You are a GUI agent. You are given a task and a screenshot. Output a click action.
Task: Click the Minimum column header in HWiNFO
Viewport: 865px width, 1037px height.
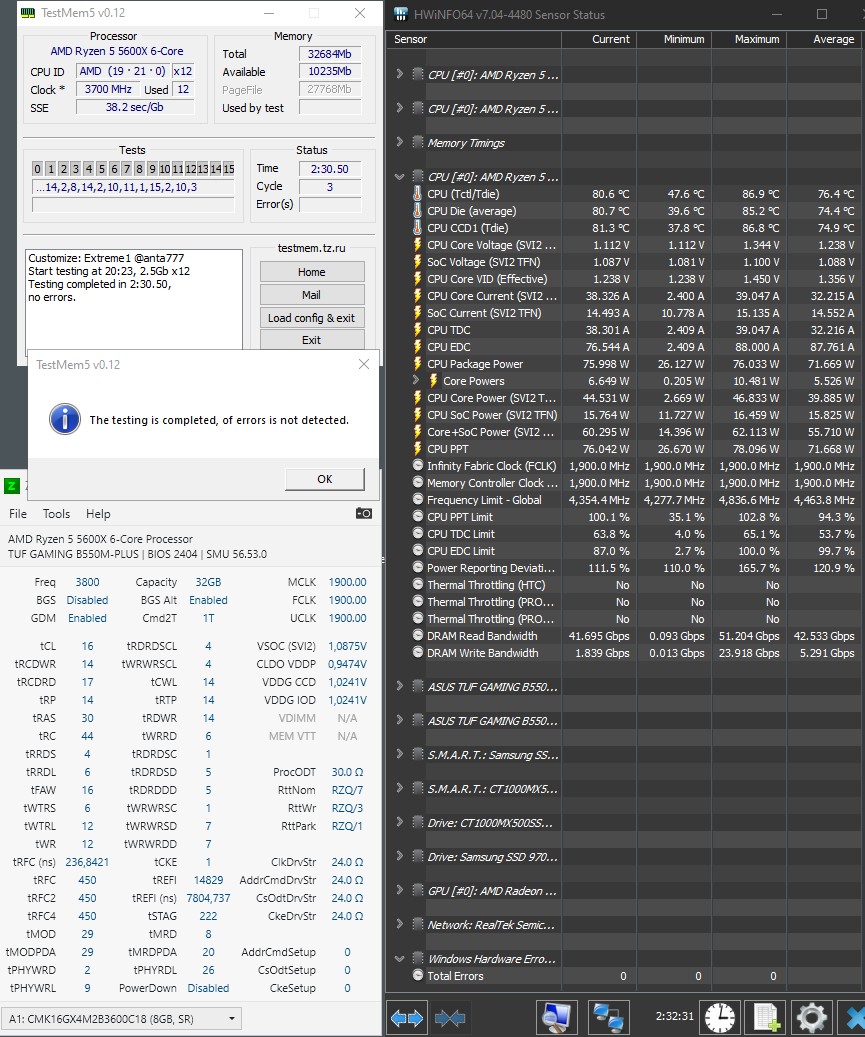[675, 39]
